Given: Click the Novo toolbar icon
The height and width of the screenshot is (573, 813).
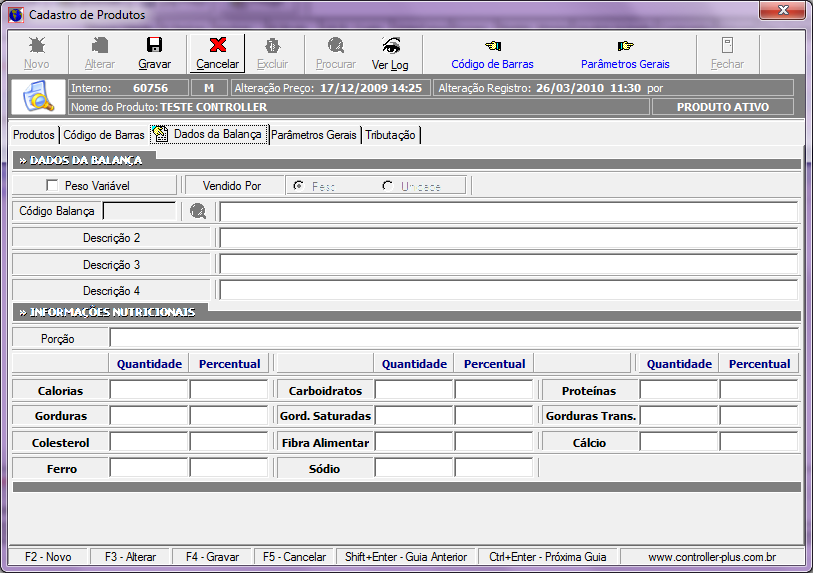Looking at the screenshot, I should [x=37, y=46].
